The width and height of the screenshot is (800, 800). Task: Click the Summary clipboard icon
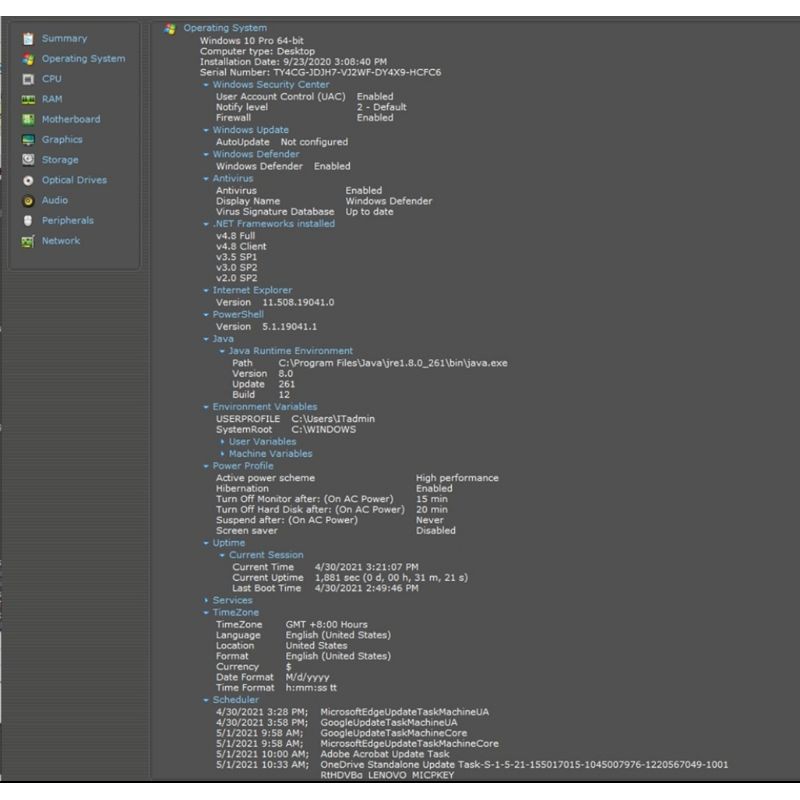tap(28, 39)
